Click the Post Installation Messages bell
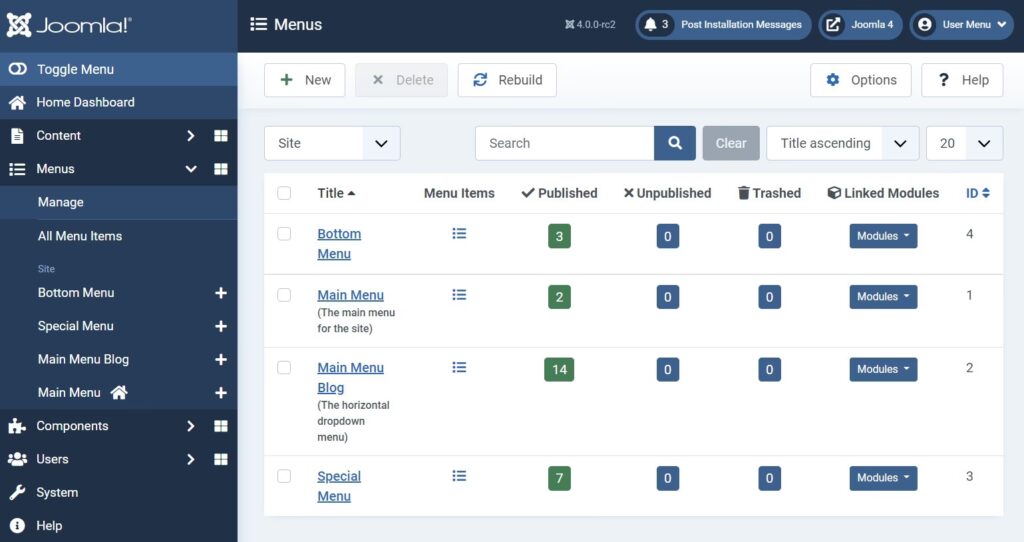Image resolution: width=1024 pixels, height=542 pixels. (651, 25)
